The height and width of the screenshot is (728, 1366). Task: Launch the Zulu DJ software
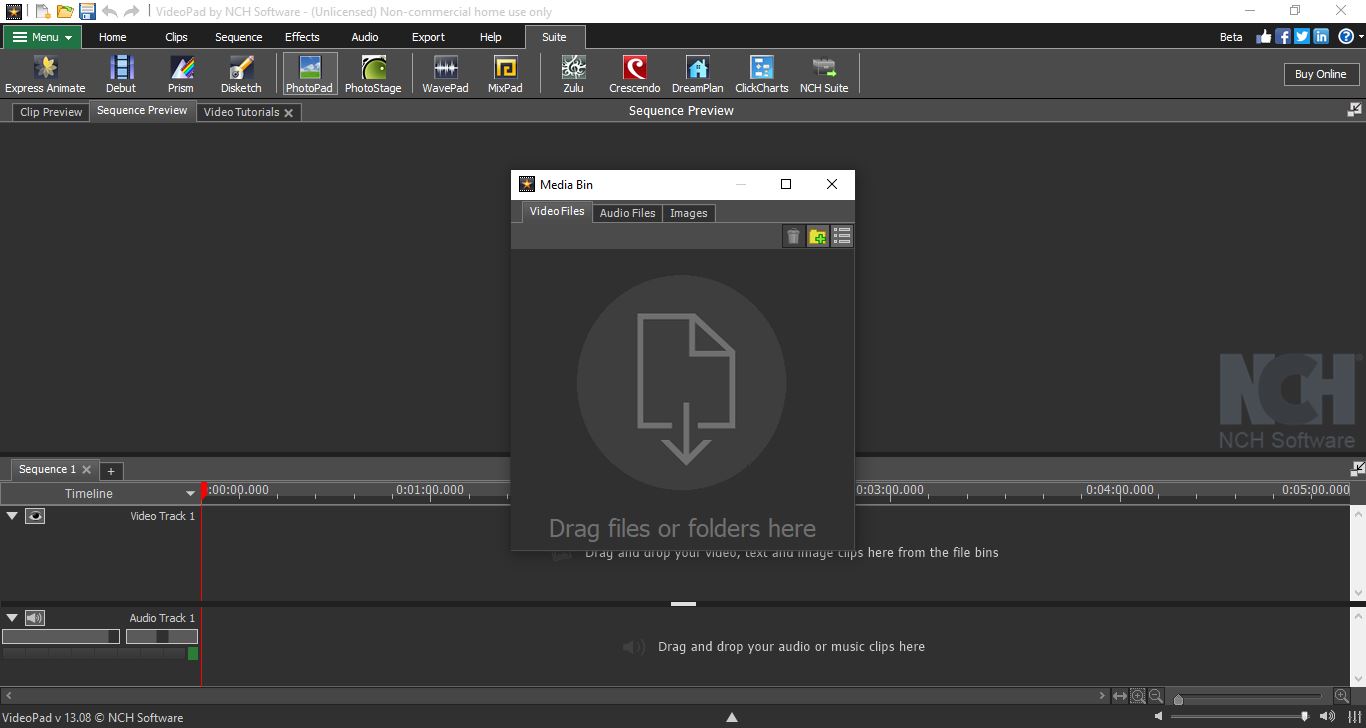[573, 74]
